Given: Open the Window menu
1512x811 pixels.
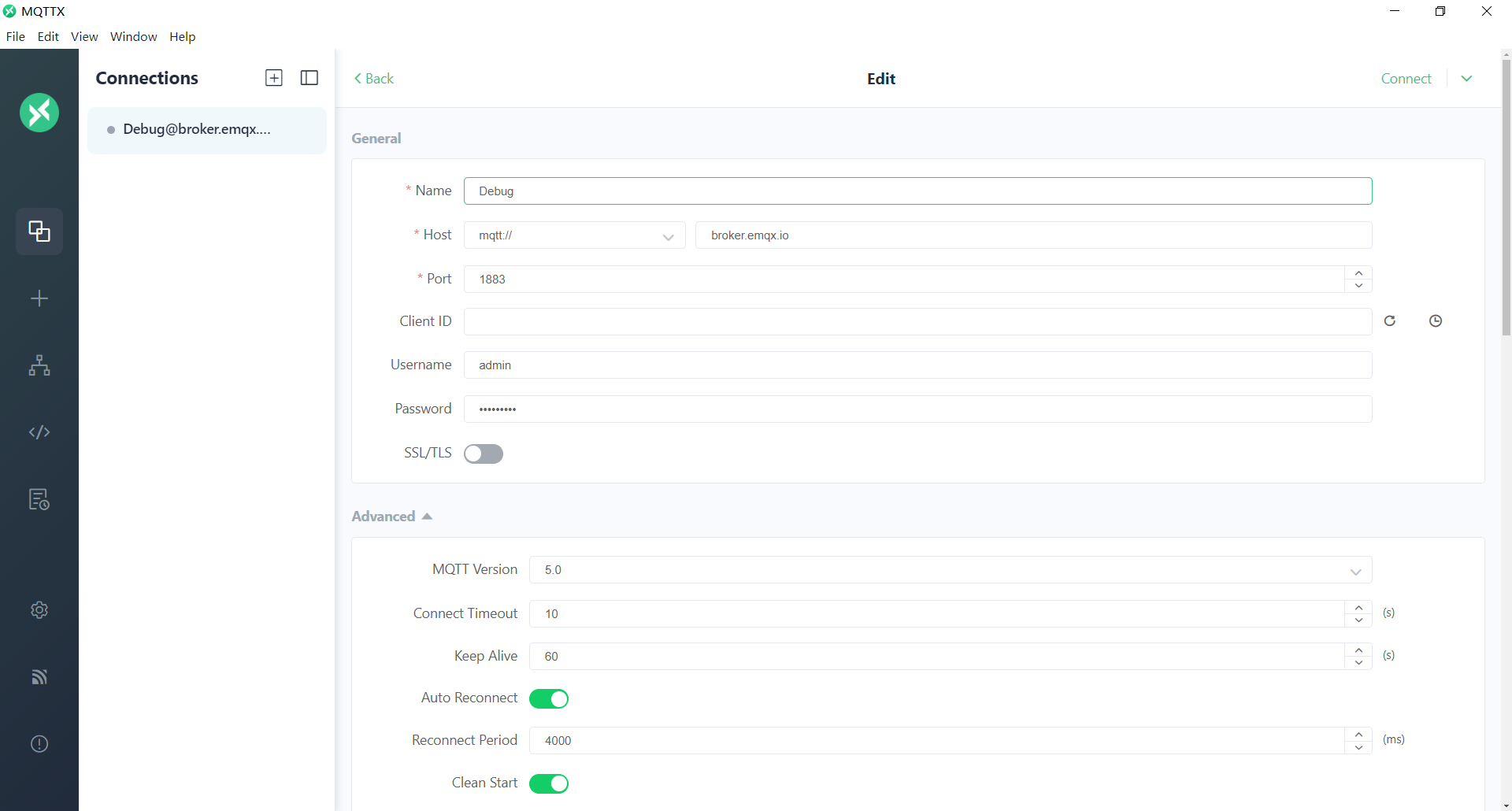Looking at the screenshot, I should (x=133, y=37).
